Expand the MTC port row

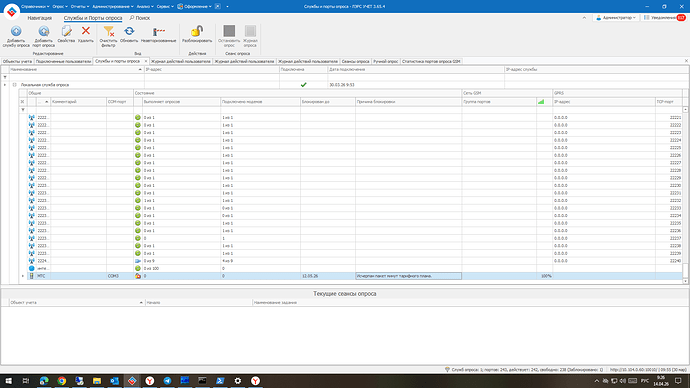click(23, 276)
